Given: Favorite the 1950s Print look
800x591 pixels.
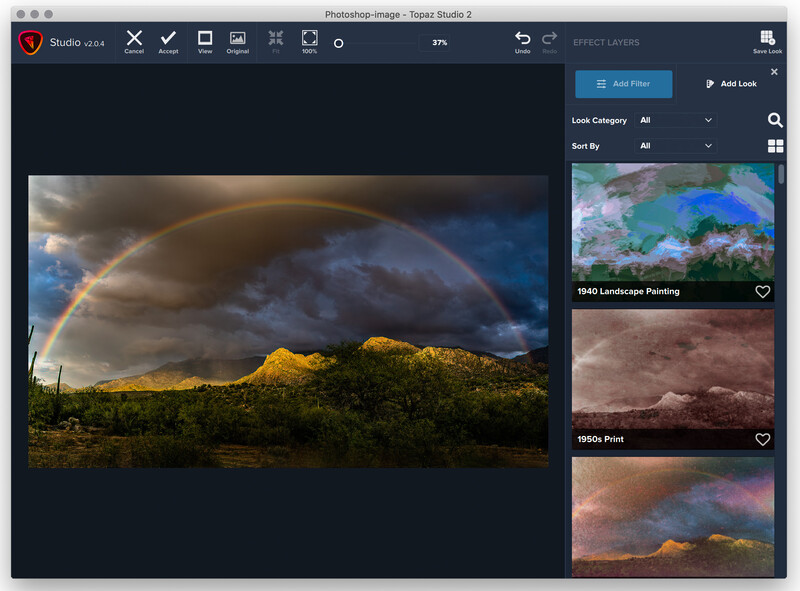Looking at the screenshot, I should (x=762, y=439).
